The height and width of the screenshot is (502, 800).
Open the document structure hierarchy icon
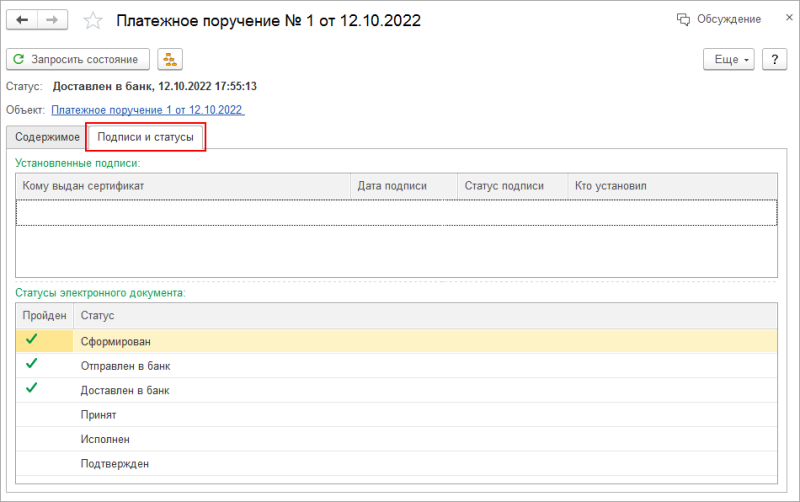(170, 60)
